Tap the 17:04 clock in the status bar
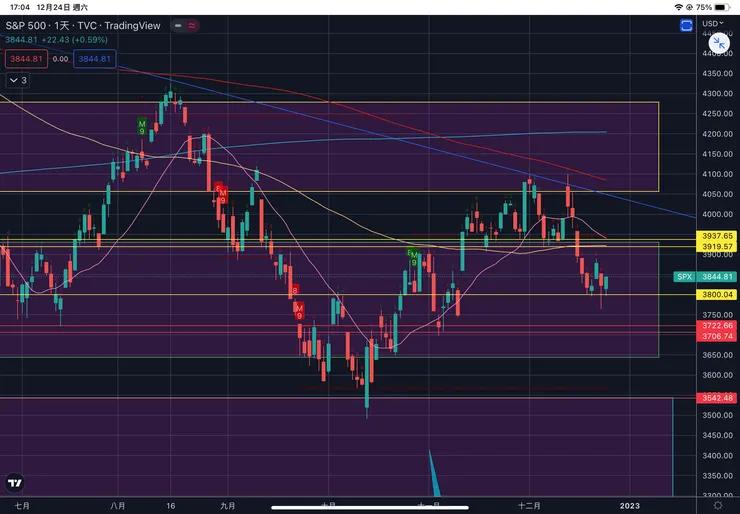Image resolution: width=740 pixels, height=514 pixels. tap(20, 7)
